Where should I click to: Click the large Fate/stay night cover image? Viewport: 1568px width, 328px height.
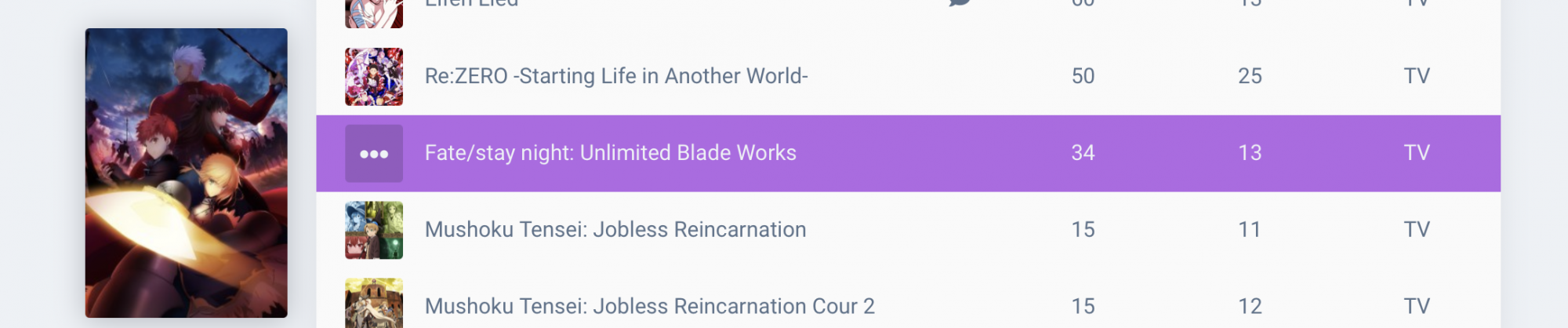pos(187,173)
